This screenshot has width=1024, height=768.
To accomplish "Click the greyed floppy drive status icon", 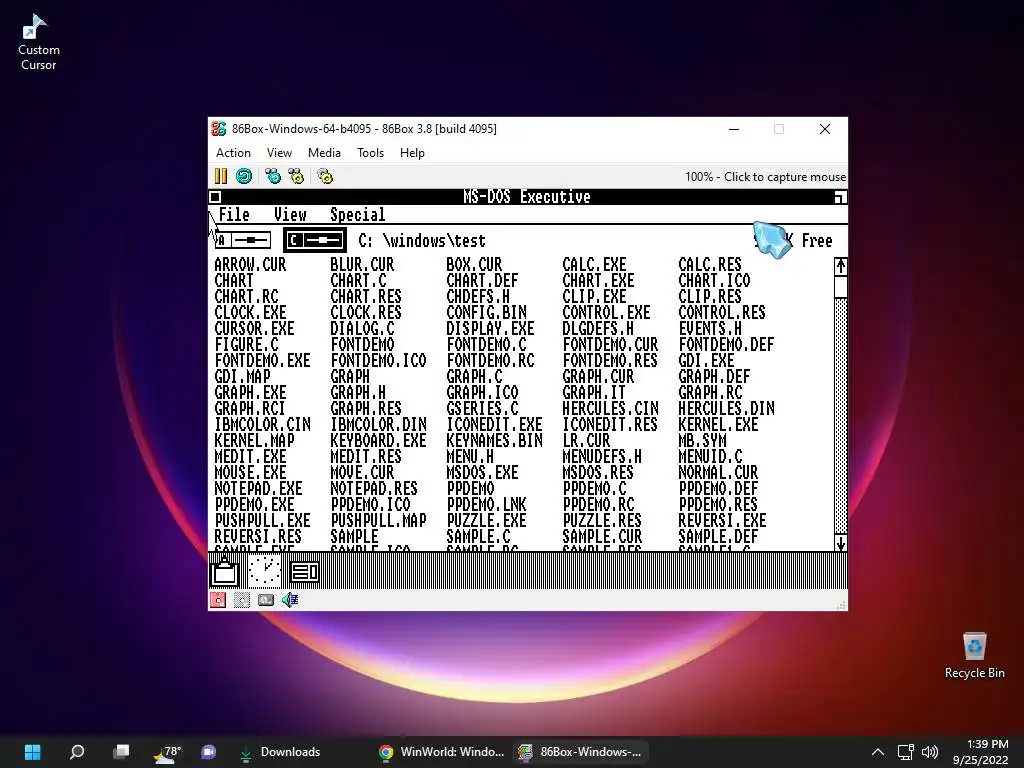I will pyautogui.click(x=242, y=600).
